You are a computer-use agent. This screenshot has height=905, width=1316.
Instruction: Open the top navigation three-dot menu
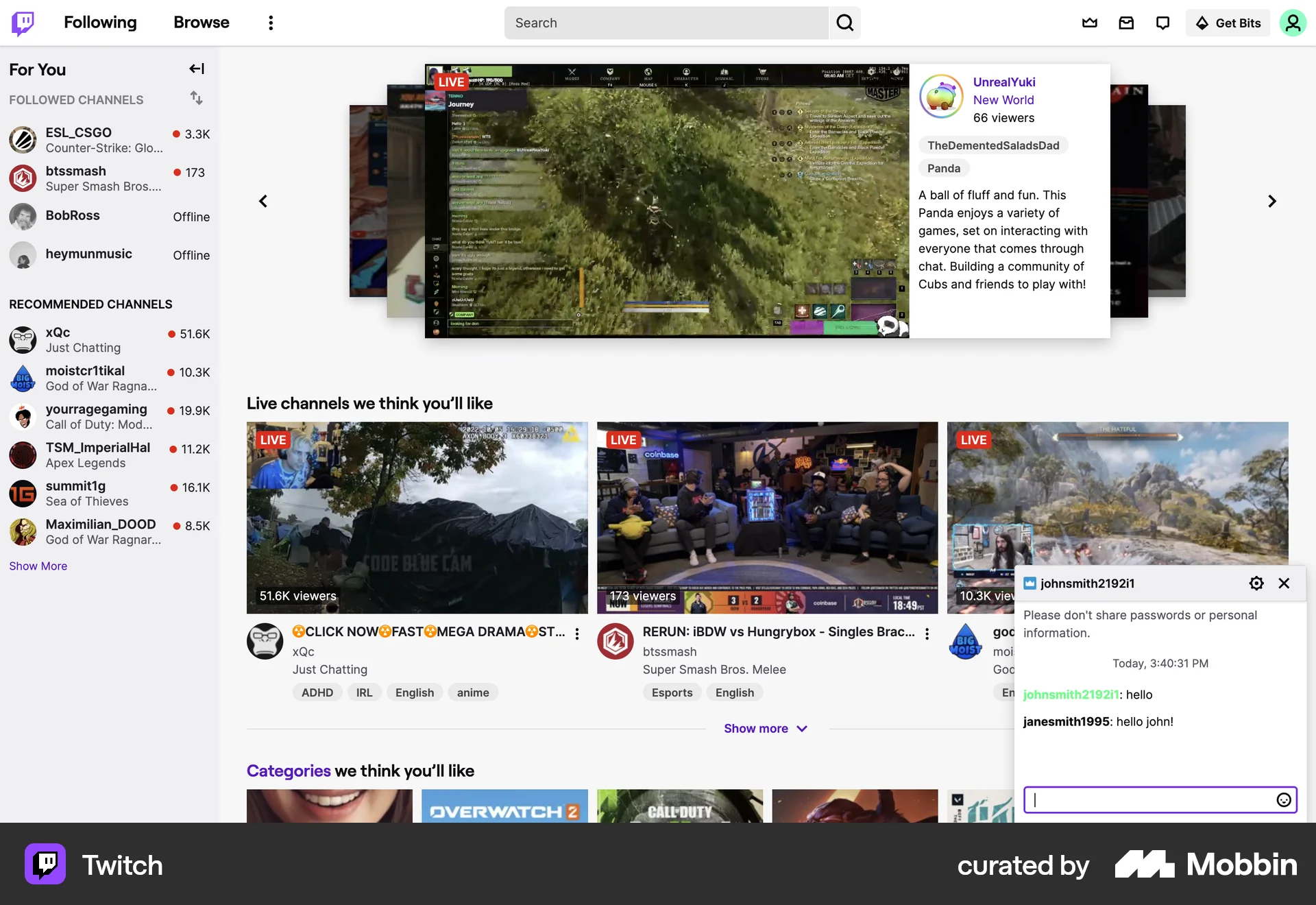click(271, 23)
